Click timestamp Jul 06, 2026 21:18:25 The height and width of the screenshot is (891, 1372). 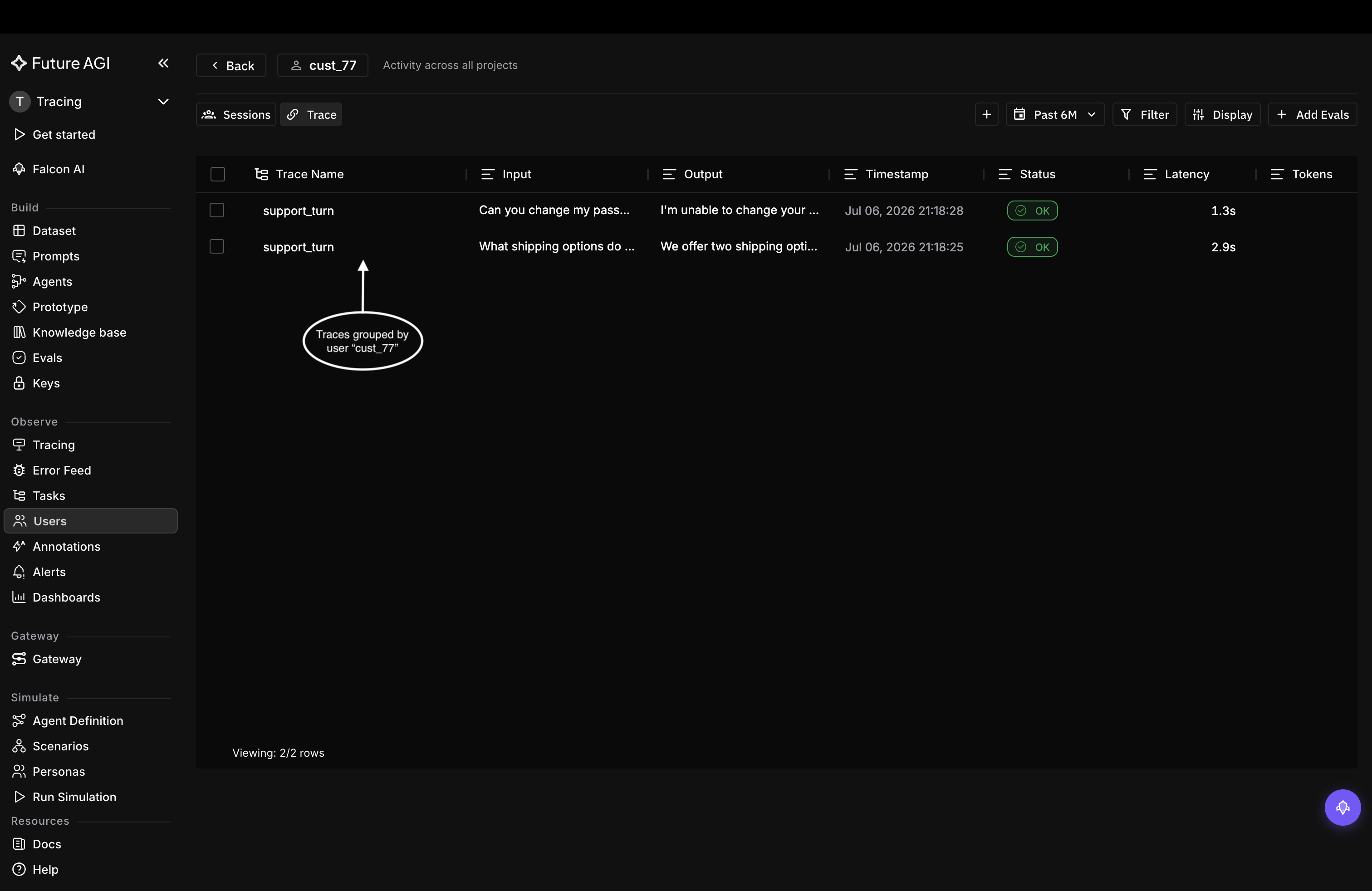tap(904, 247)
